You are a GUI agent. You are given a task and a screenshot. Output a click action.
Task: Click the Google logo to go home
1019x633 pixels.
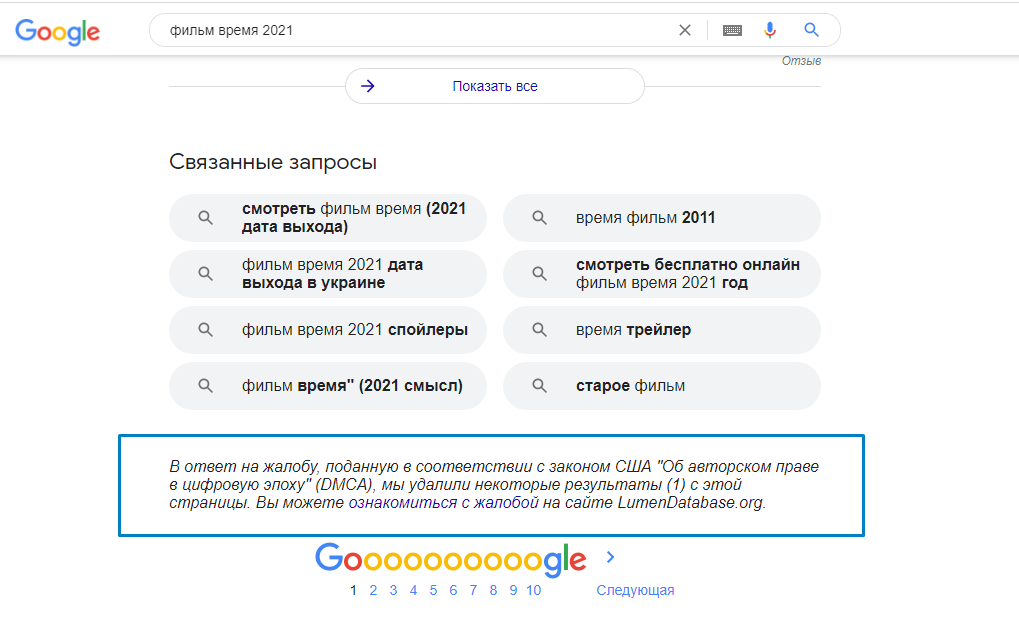pos(57,32)
